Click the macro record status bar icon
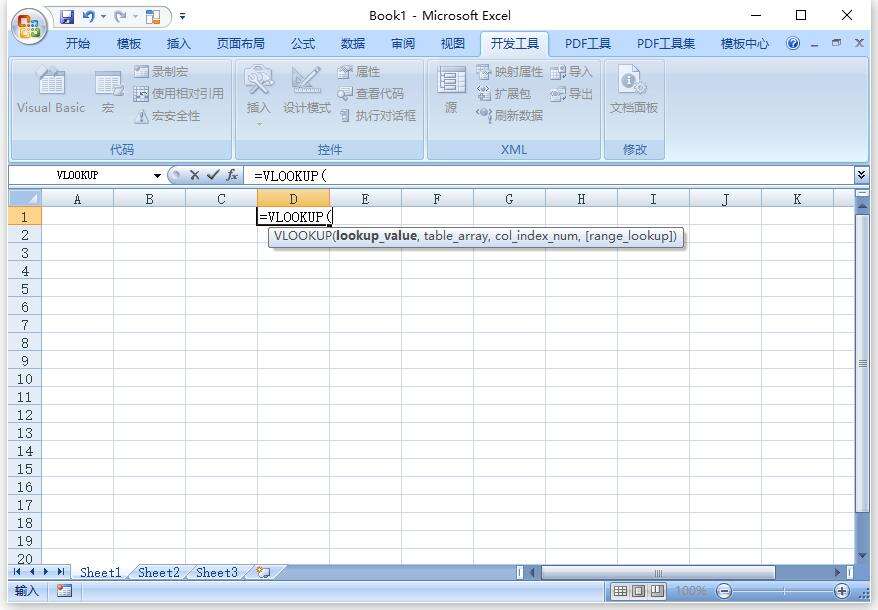Viewport: 878px width, 610px height. pyautogui.click(x=64, y=590)
